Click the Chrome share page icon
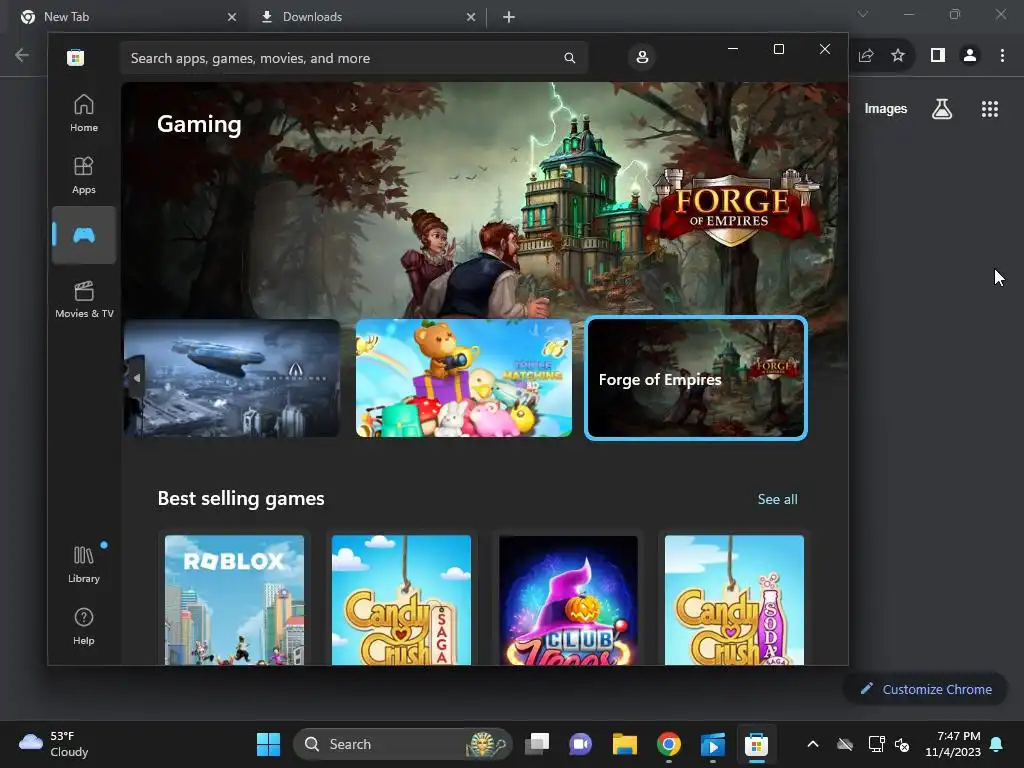 click(866, 56)
